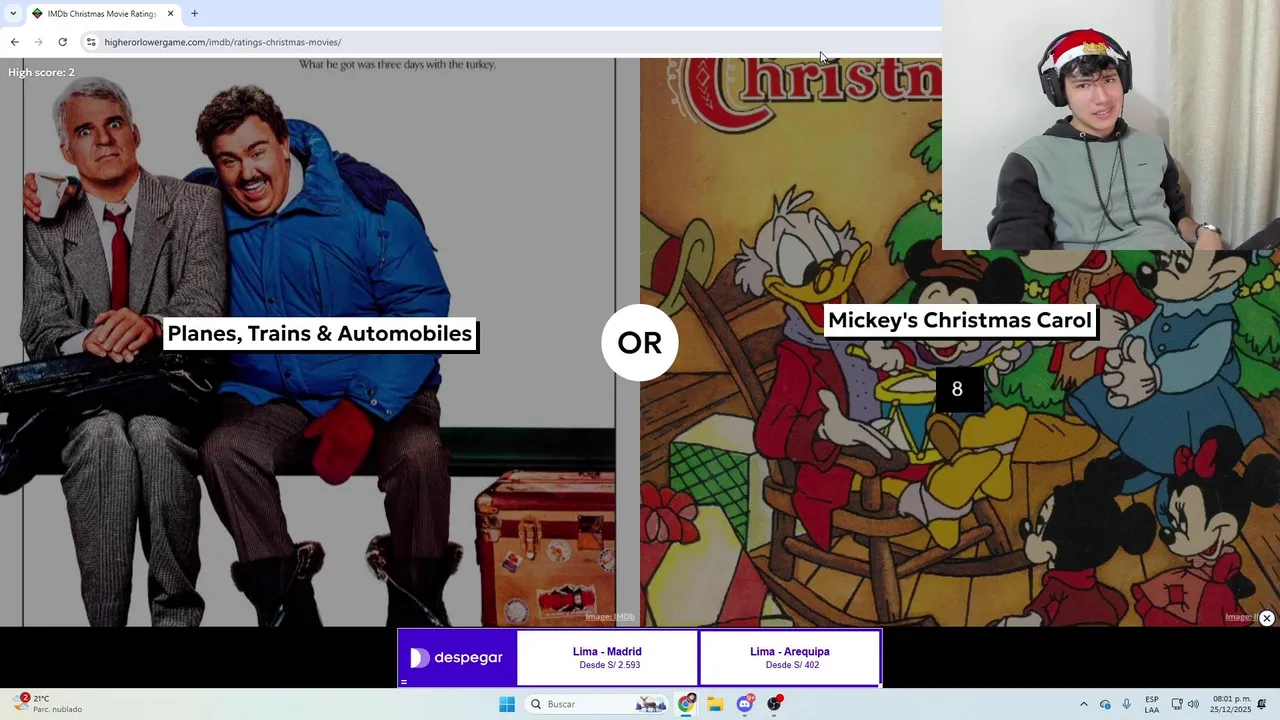Open clock showing 08:01 p. m.
This screenshot has height=720, width=1280.
[x=1231, y=704]
